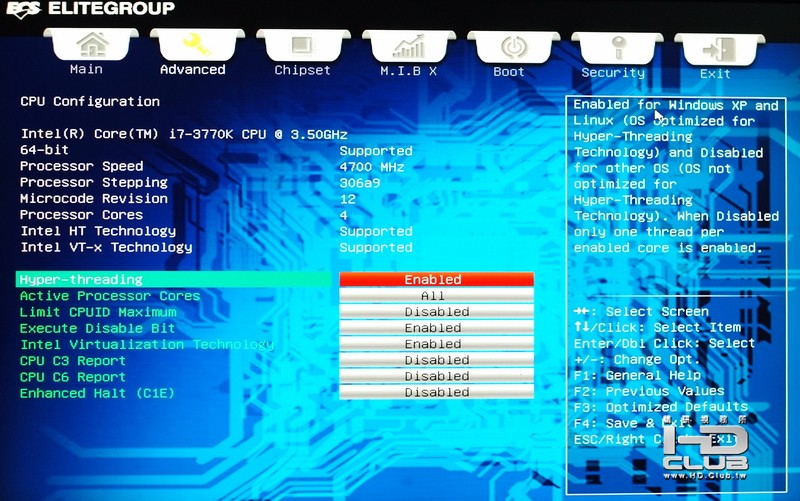Click the F2: Previous Values hint
Screen dimensions: 800x501
tap(649, 391)
